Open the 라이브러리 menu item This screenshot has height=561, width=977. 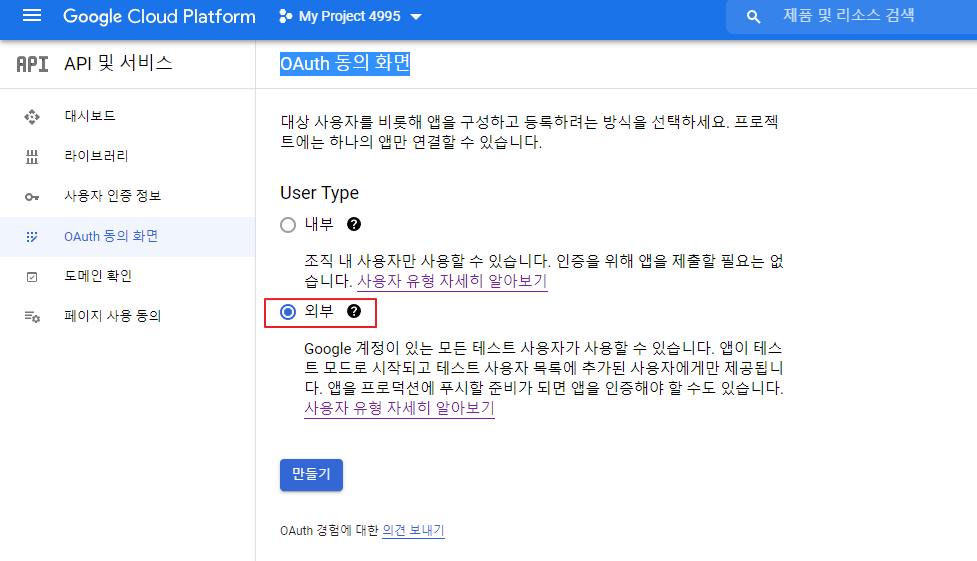point(127,156)
